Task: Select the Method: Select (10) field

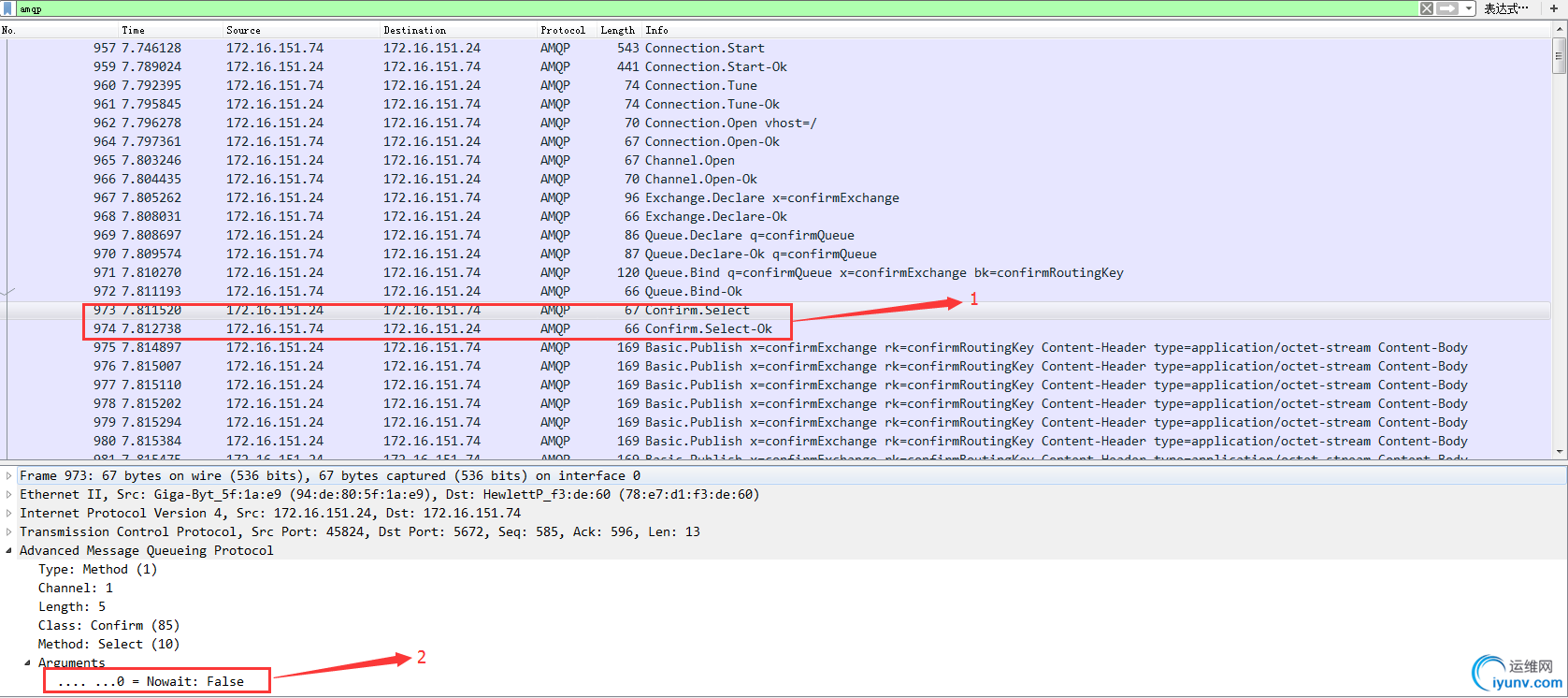Action: (108, 644)
